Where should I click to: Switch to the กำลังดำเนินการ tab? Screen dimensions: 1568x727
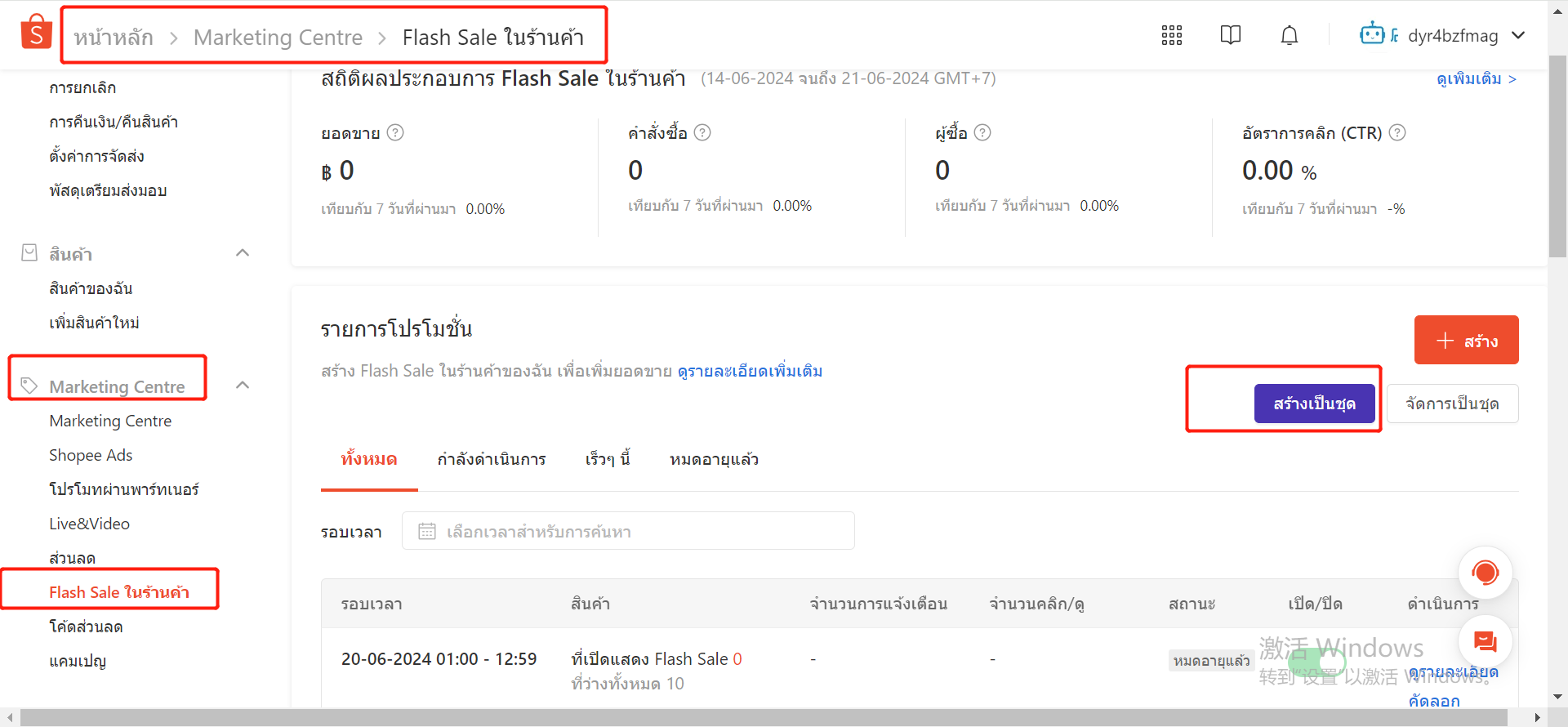[492, 459]
